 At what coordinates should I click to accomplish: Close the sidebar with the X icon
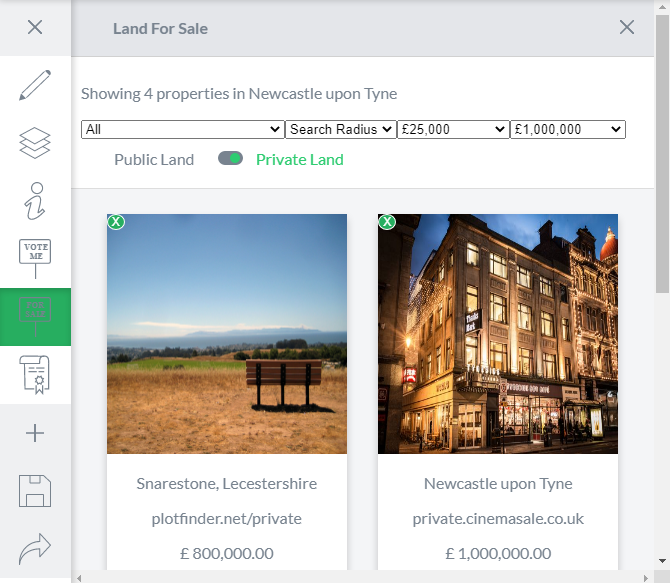click(35, 27)
